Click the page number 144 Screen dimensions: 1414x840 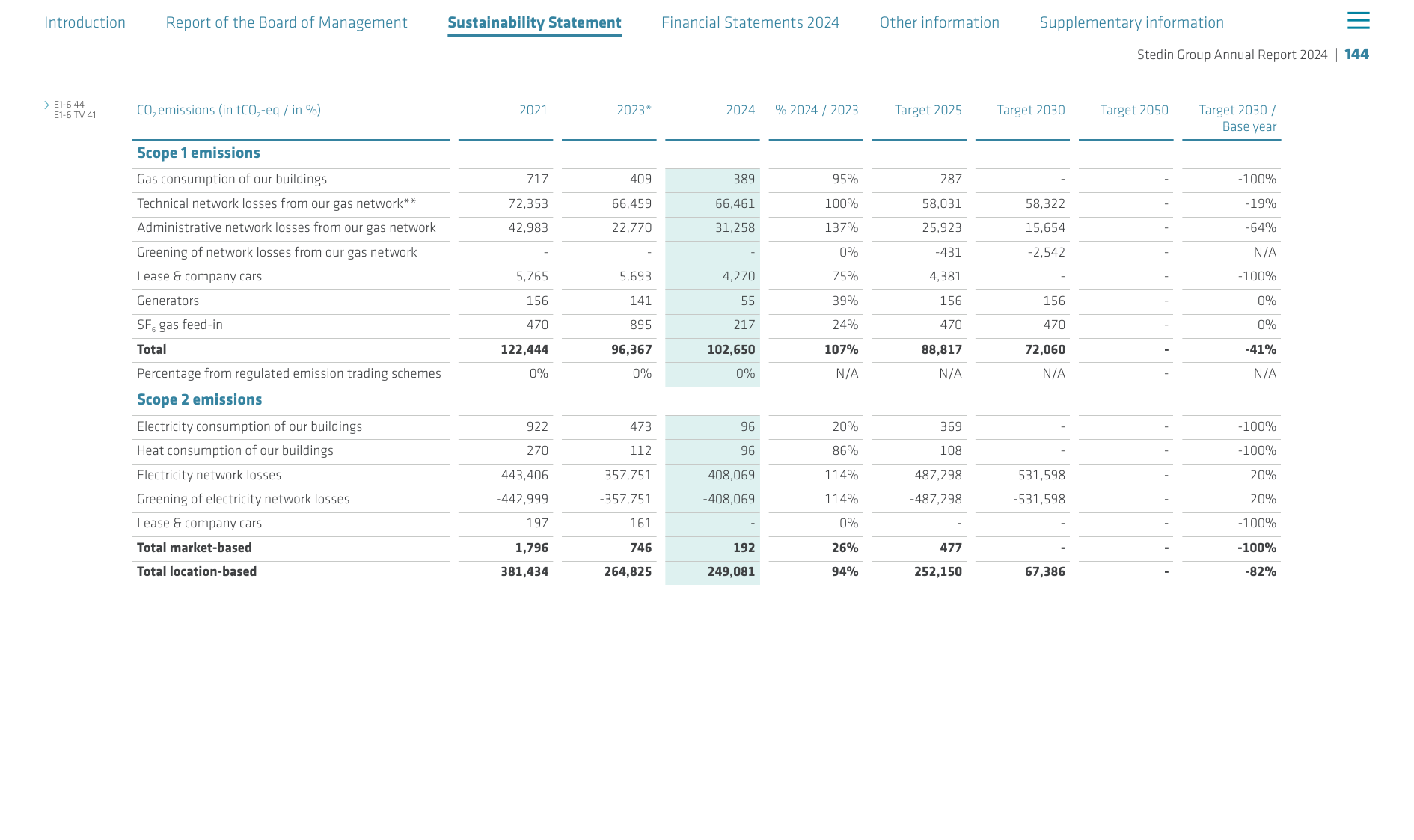pos(1356,54)
